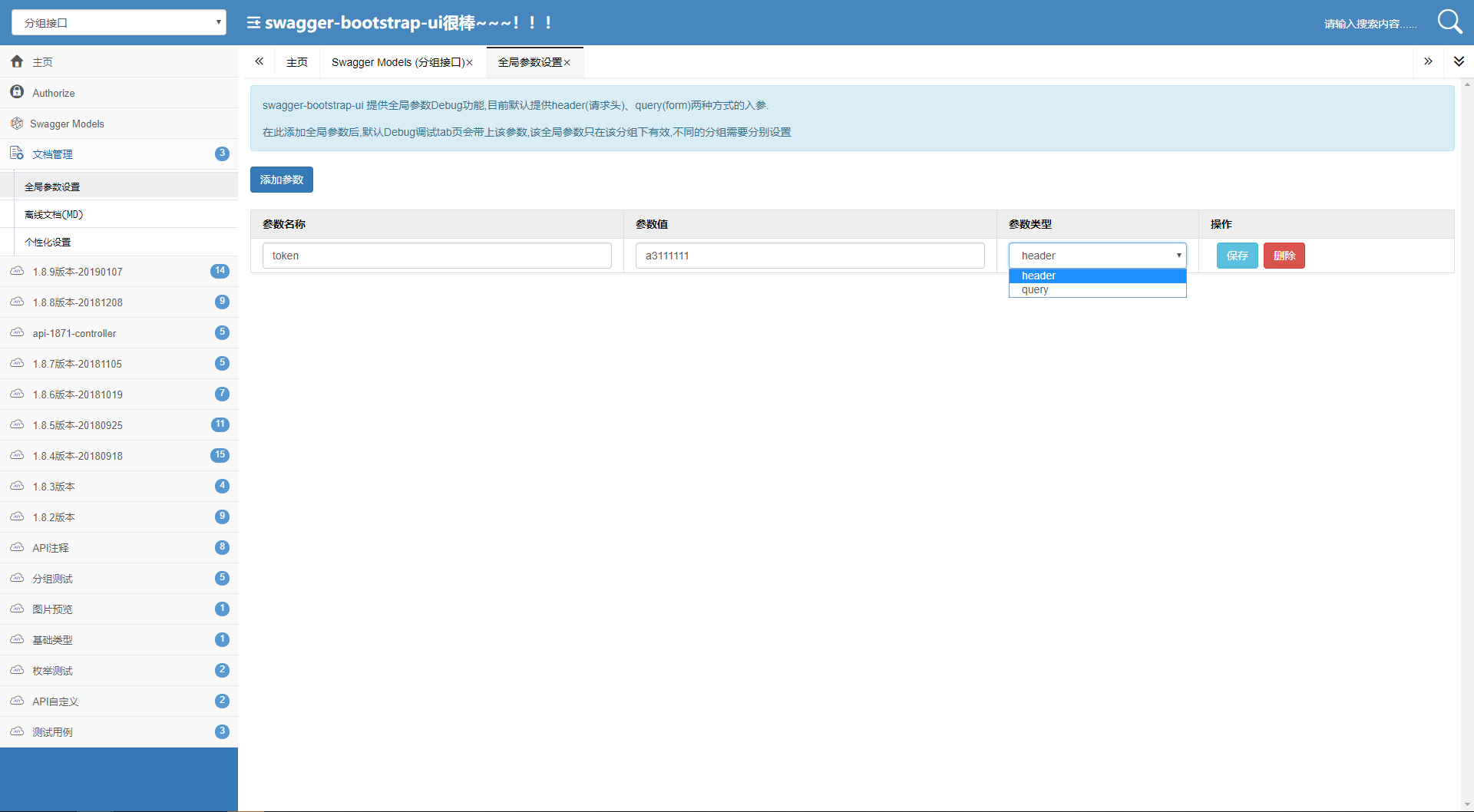
Task: Click the swagger-bootstrap-ui title text
Action: 408,22
